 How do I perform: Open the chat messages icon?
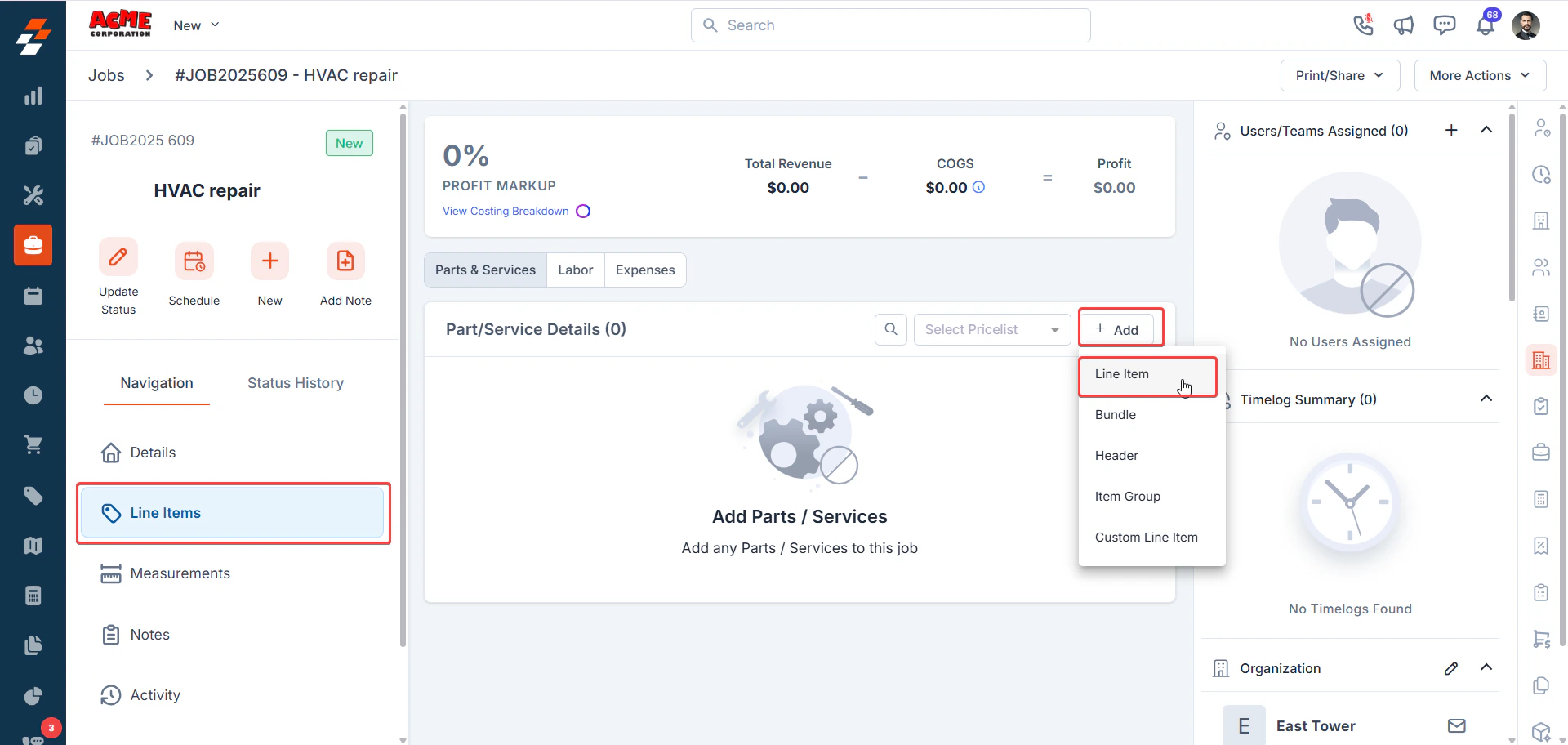pos(1445,25)
